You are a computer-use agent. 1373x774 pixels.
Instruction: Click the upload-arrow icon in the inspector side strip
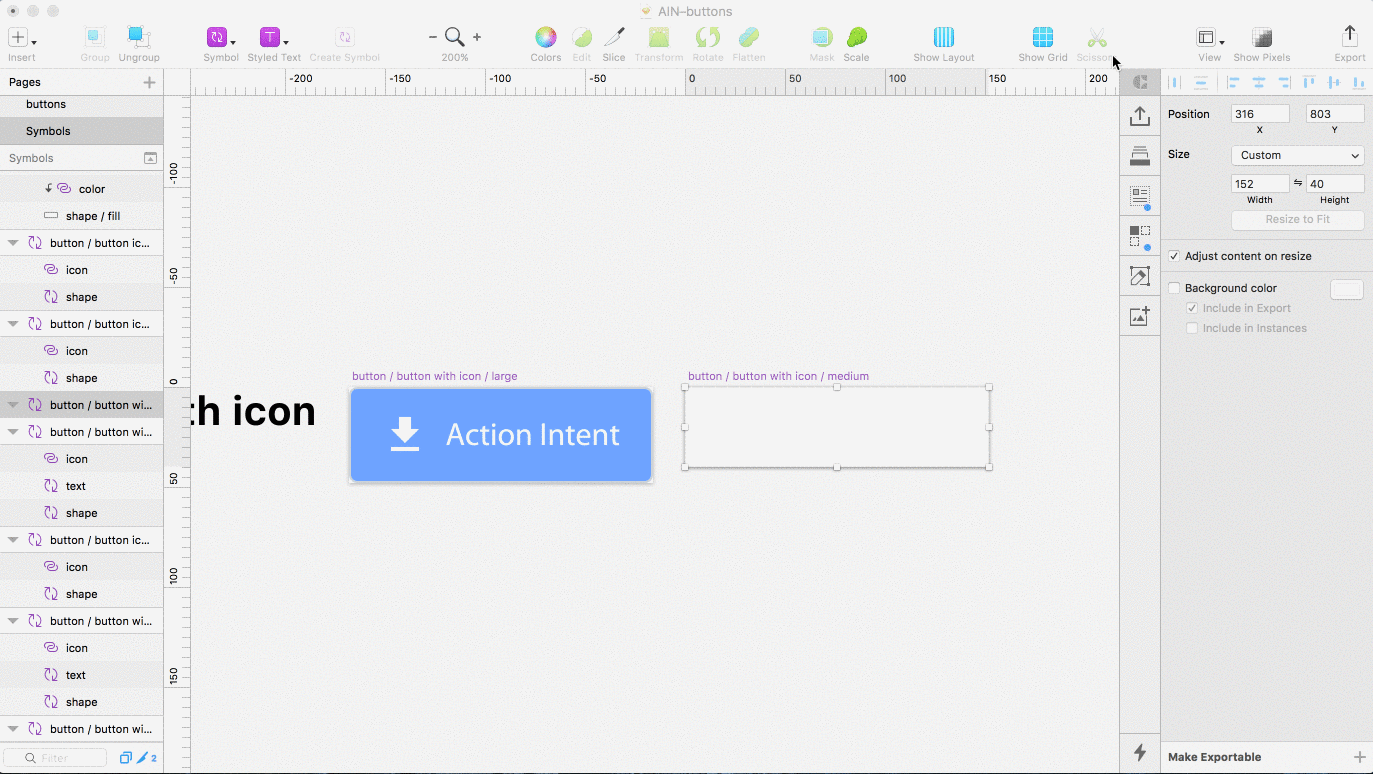tap(1140, 117)
